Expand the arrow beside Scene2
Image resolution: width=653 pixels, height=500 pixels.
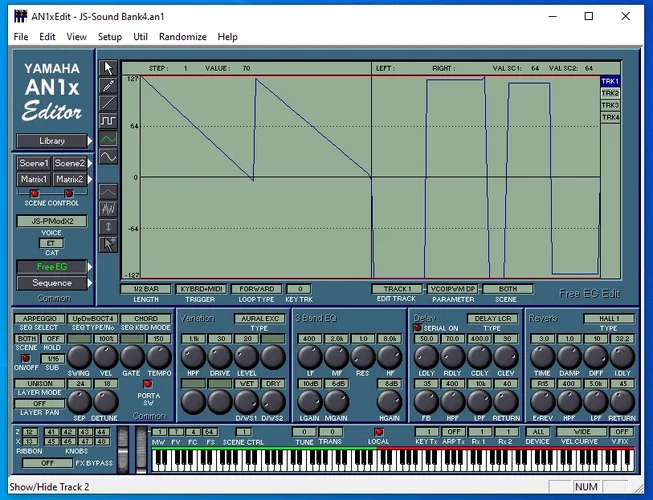(90, 163)
